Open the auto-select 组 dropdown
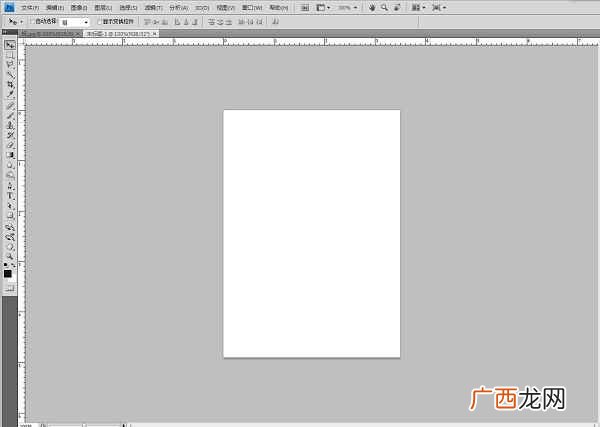This screenshot has width=600, height=427. 74,22
